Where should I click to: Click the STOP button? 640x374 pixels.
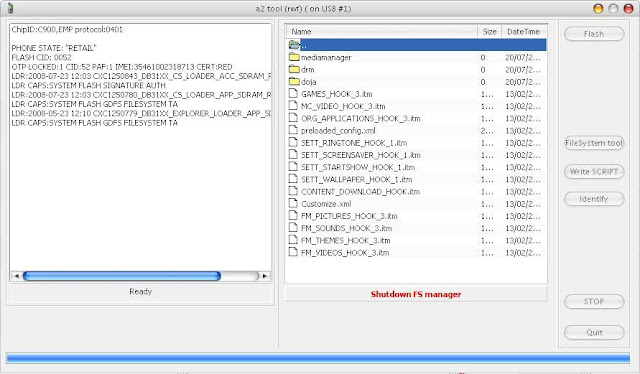[x=594, y=302]
